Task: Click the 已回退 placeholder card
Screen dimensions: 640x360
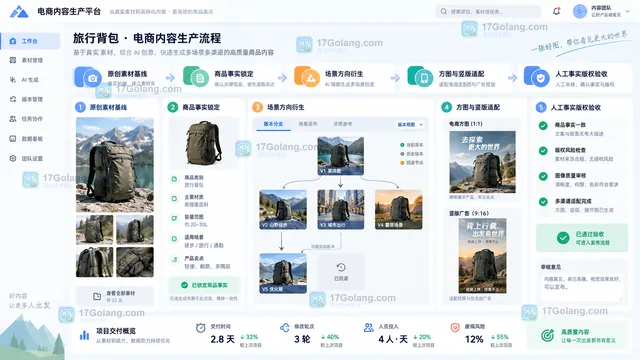Action: coord(341,273)
